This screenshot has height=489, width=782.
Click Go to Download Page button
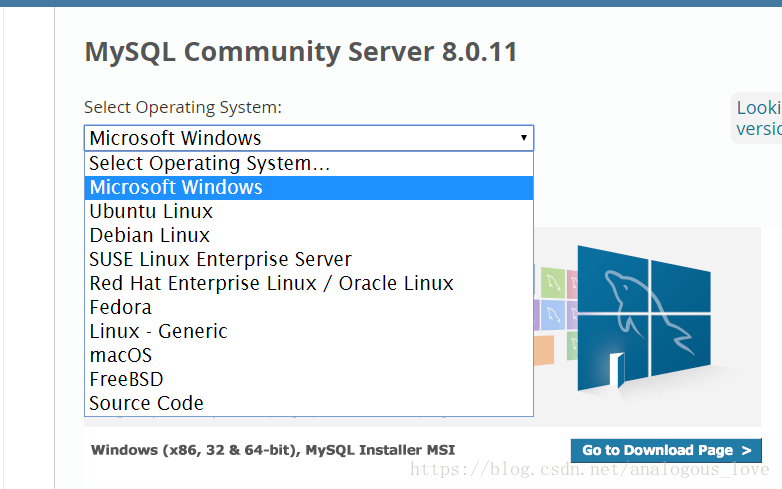tap(666, 451)
